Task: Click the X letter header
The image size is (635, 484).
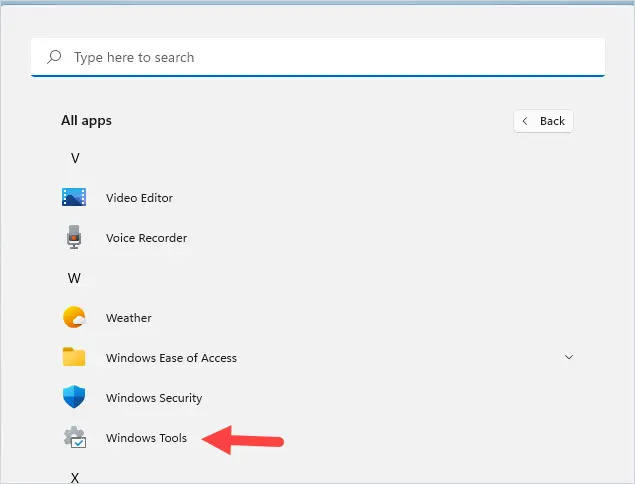Action: pos(75,478)
